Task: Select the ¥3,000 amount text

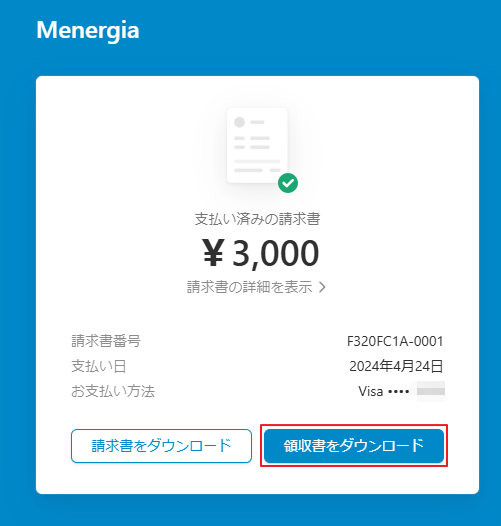Action: (x=260, y=253)
